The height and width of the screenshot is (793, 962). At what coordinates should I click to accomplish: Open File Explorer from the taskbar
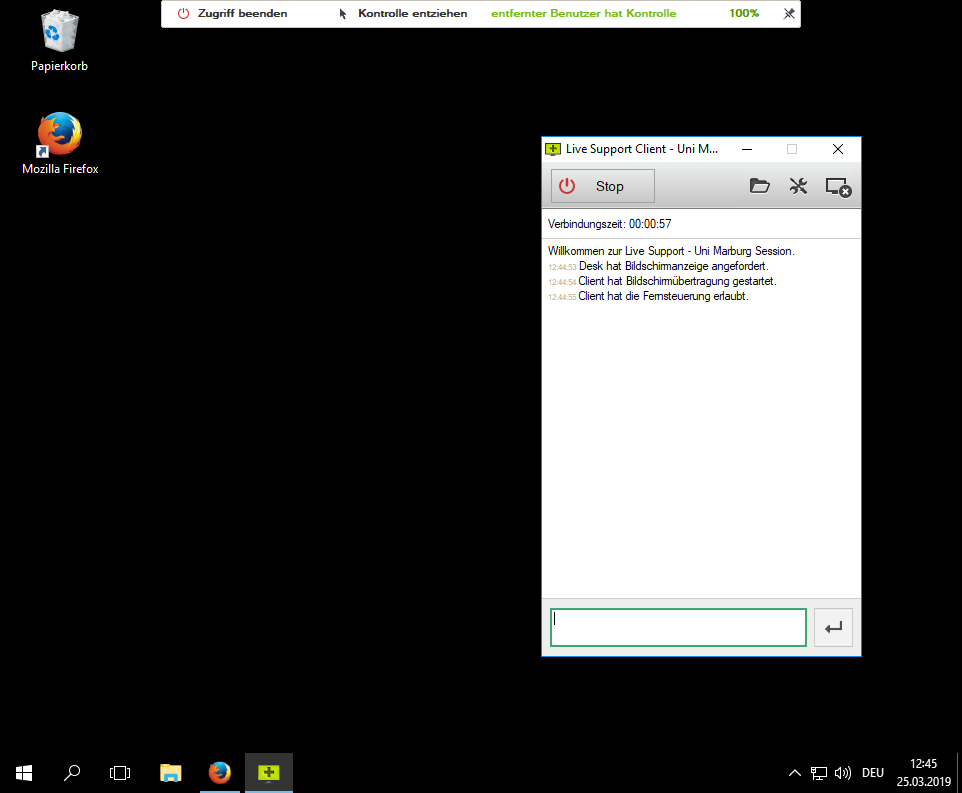point(171,773)
